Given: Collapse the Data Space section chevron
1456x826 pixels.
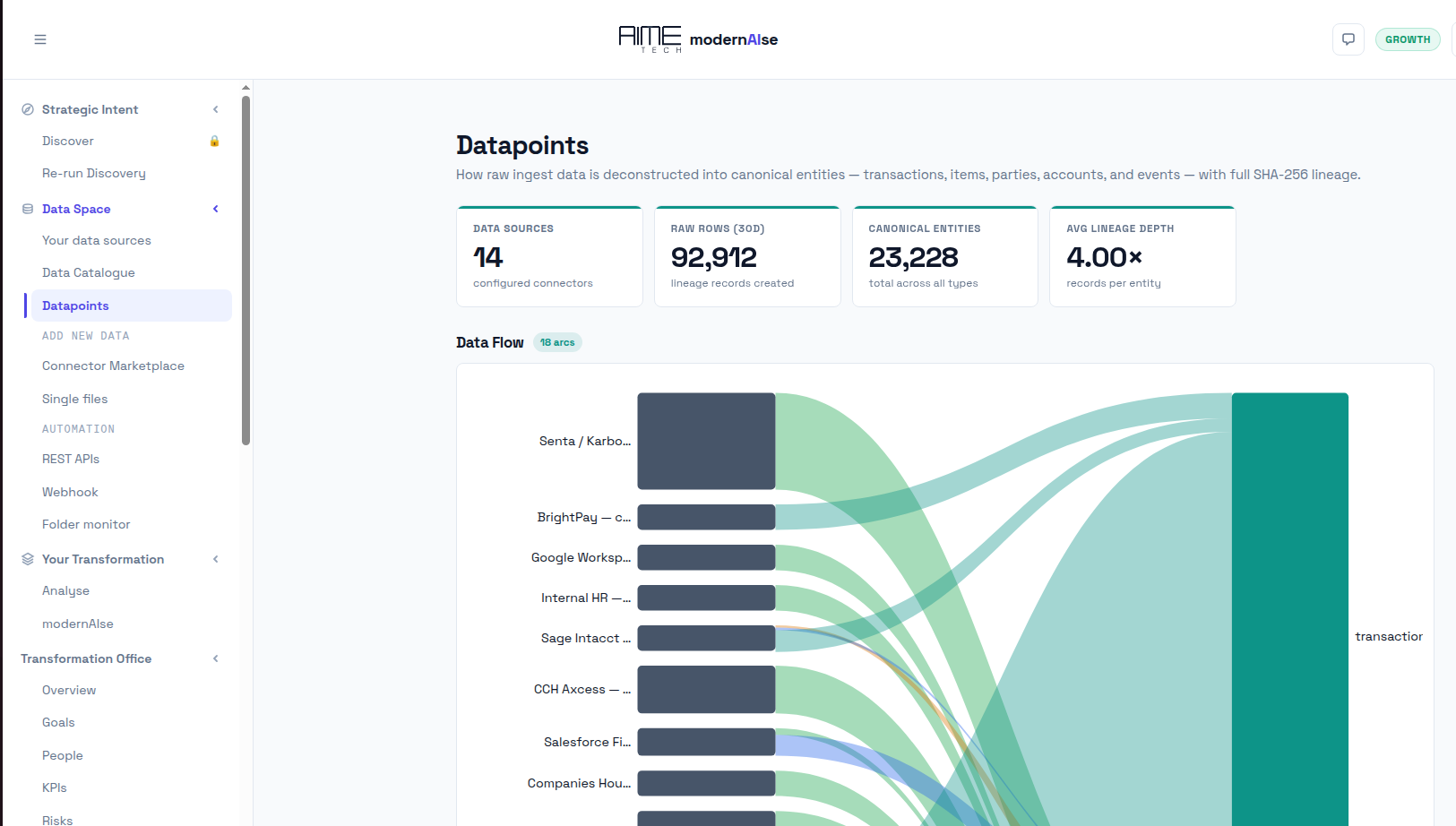Looking at the screenshot, I should pos(216,209).
